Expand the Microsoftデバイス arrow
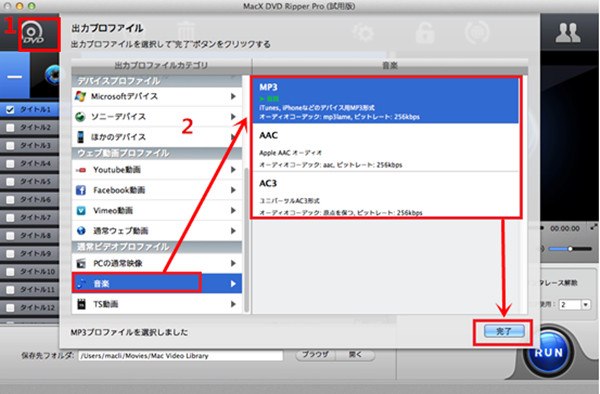 point(233,96)
